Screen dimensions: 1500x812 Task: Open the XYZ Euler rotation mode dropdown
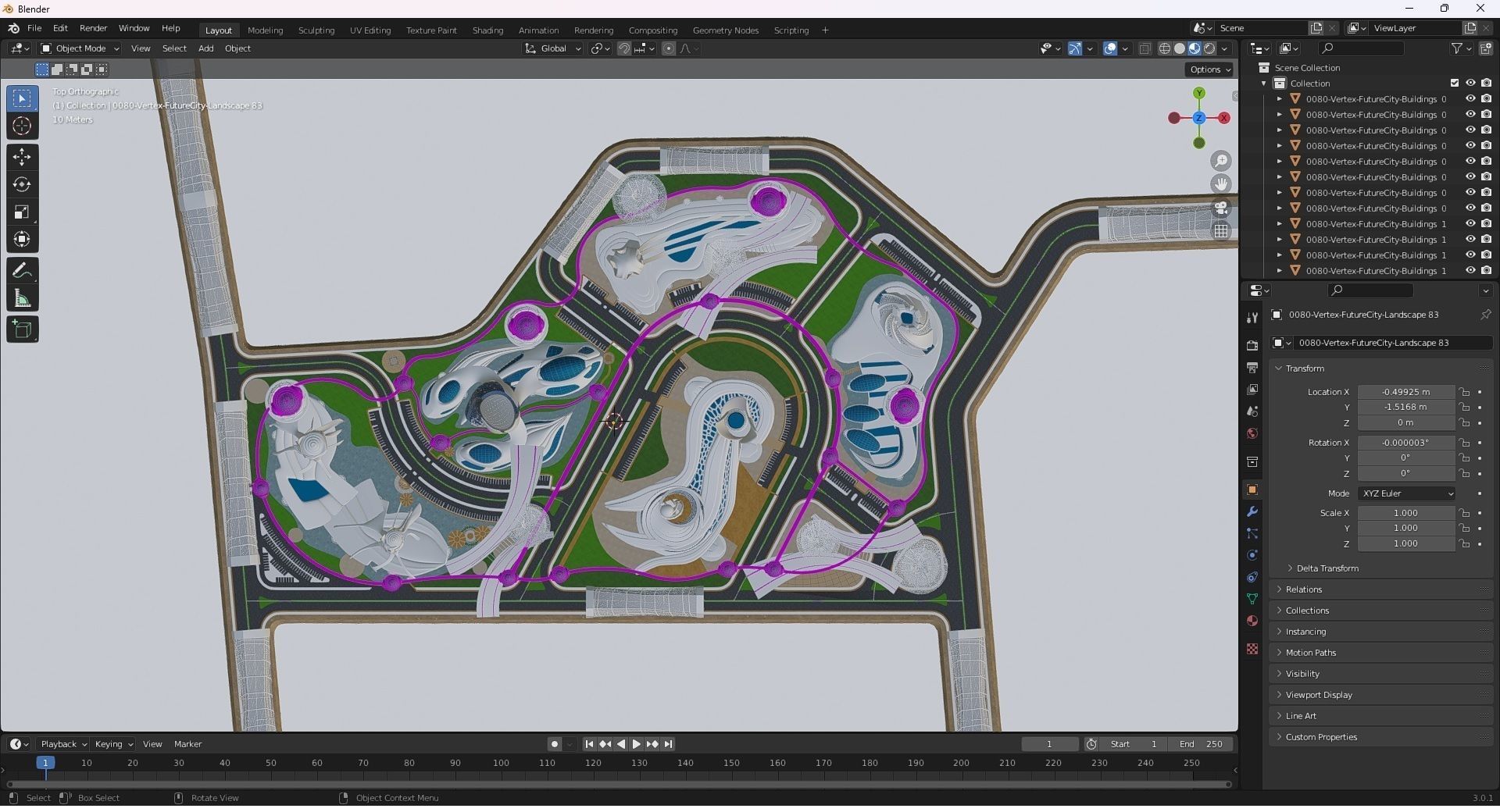coord(1406,493)
